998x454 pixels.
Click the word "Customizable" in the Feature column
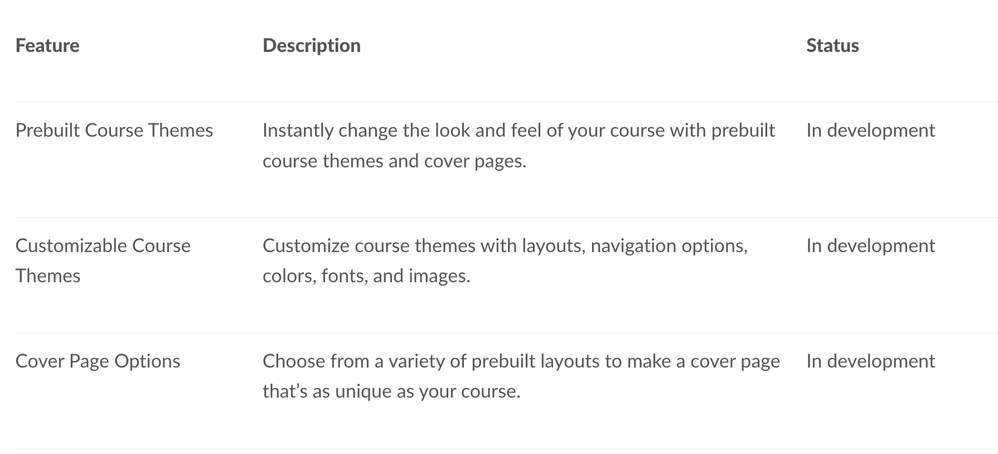click(69, 245)
